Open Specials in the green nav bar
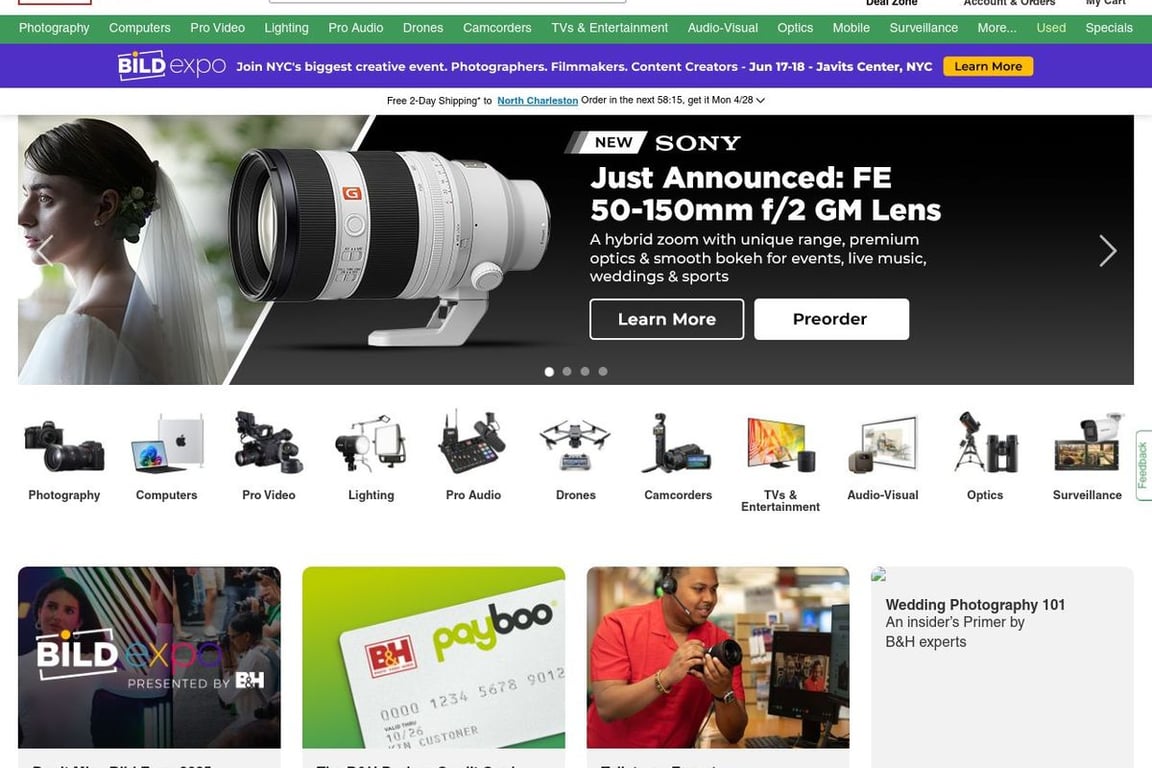Screen dimensions: 1152x768 pyautogui.click(x=1109, y=28)
